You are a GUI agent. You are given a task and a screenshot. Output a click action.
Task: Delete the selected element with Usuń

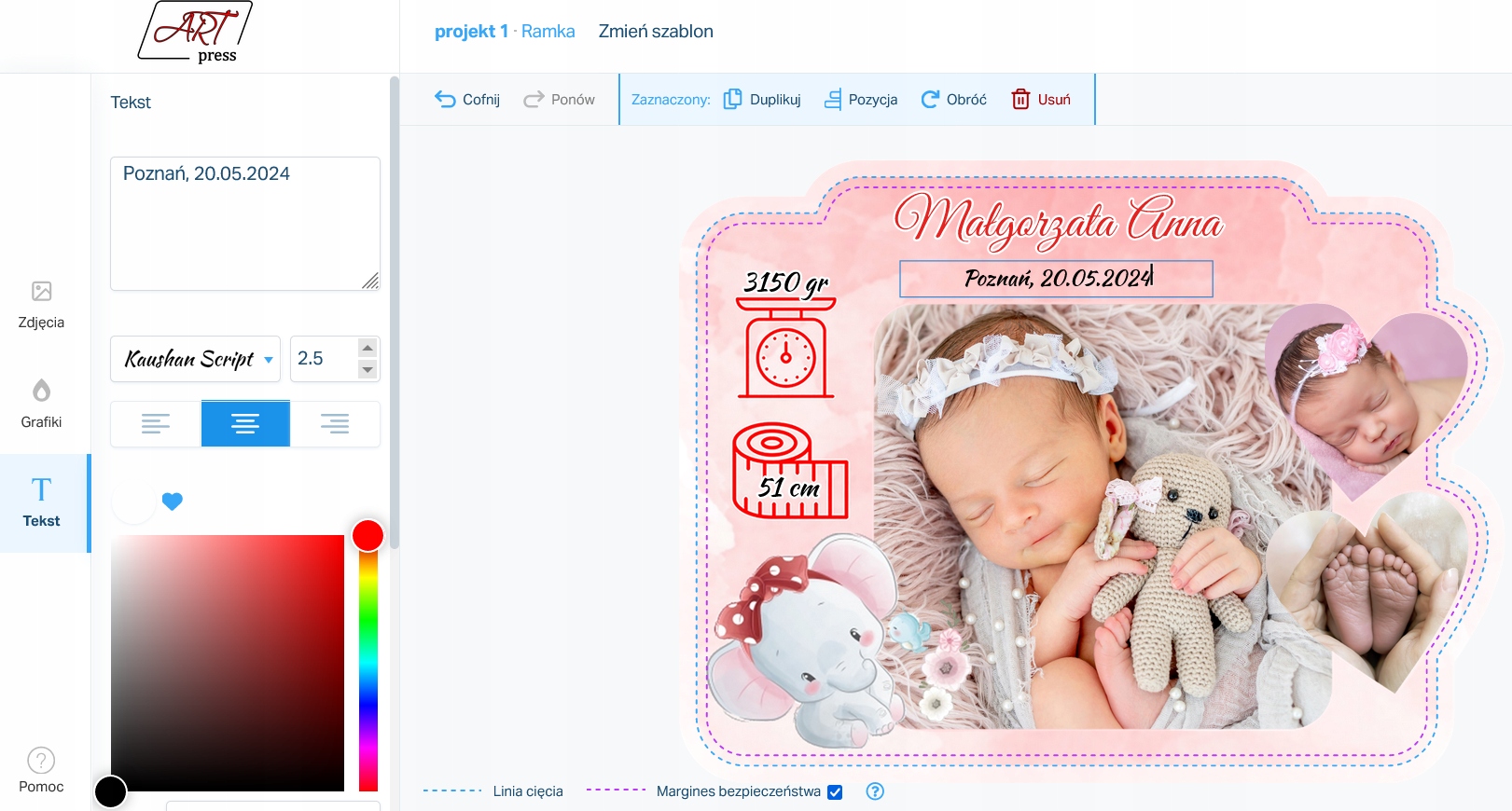pos(1041,100)
